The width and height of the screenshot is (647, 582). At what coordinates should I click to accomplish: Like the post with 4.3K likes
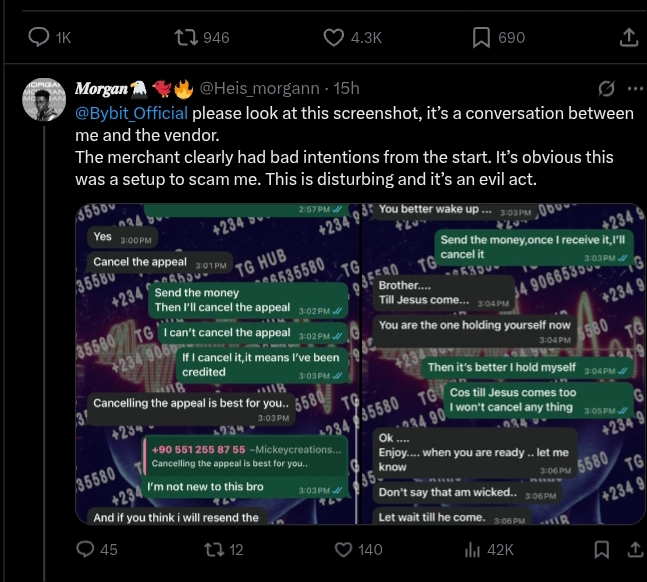pos(335,37)
